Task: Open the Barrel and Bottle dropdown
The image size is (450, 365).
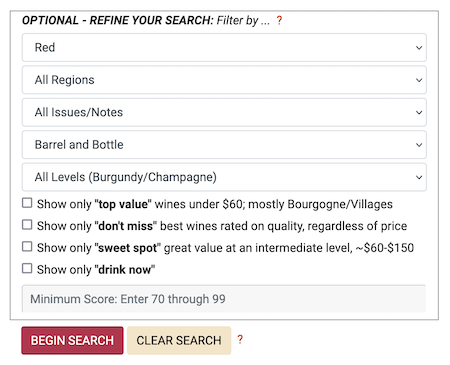Action: point(224,144)
